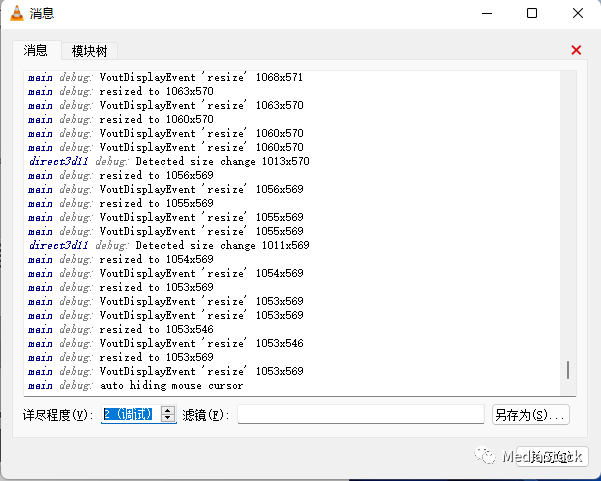Minimize the 消息 window
Screen dimensions: 601x481
click(486, 13)
